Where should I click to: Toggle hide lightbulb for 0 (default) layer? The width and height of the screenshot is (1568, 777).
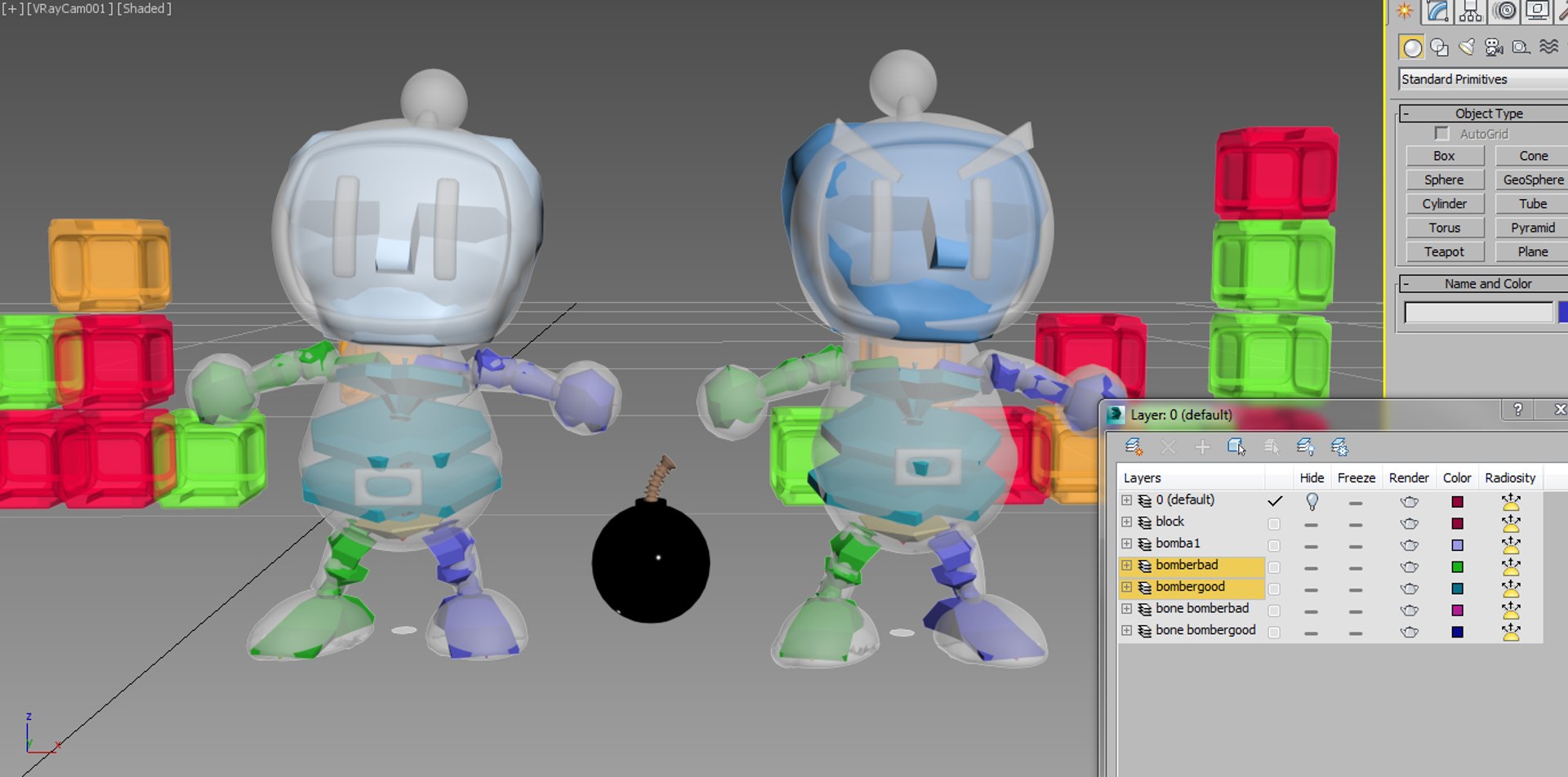1312,501
